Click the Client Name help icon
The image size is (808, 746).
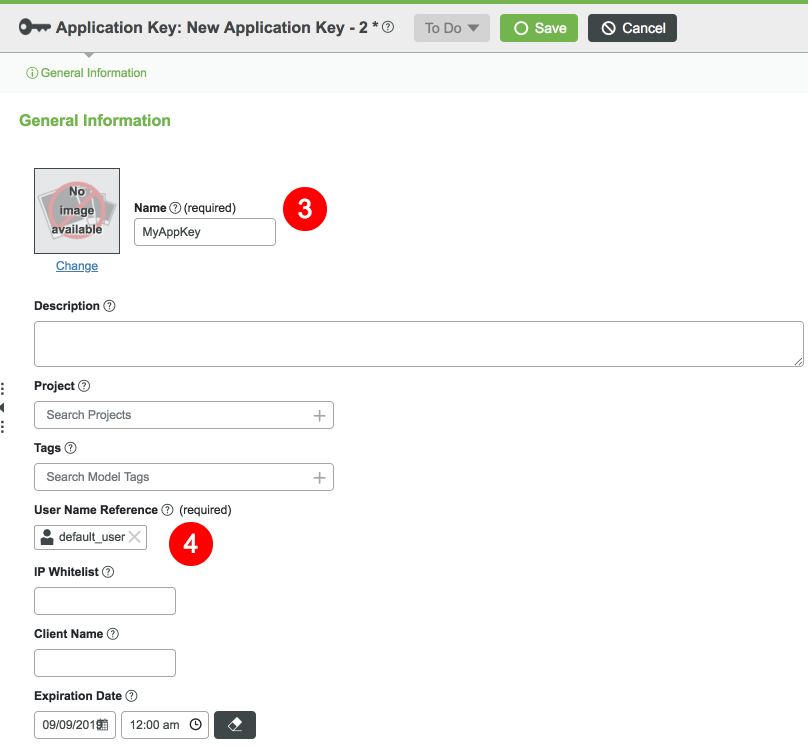tap(113, 634)
